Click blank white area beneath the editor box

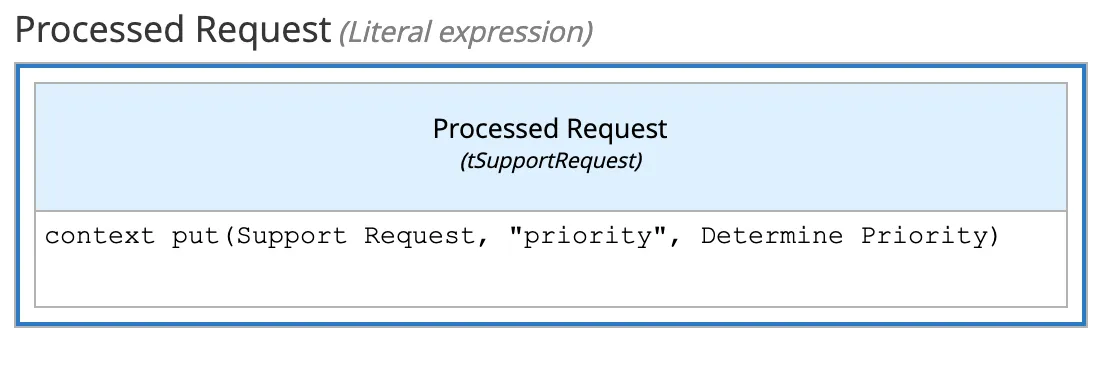click(550, 350)
